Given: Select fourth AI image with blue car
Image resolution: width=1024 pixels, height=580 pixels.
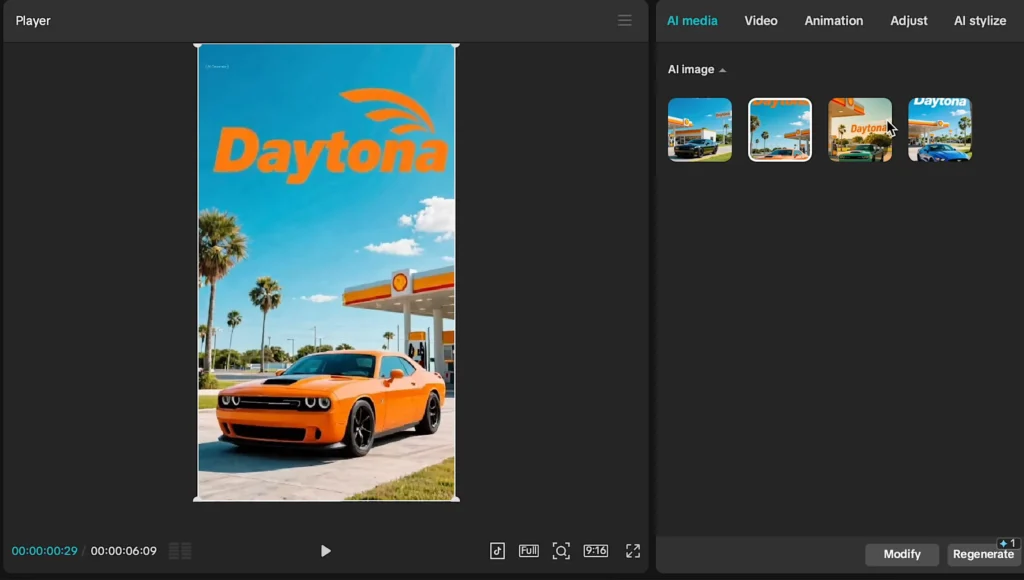Looking at the screenshot, I should 940,129.
